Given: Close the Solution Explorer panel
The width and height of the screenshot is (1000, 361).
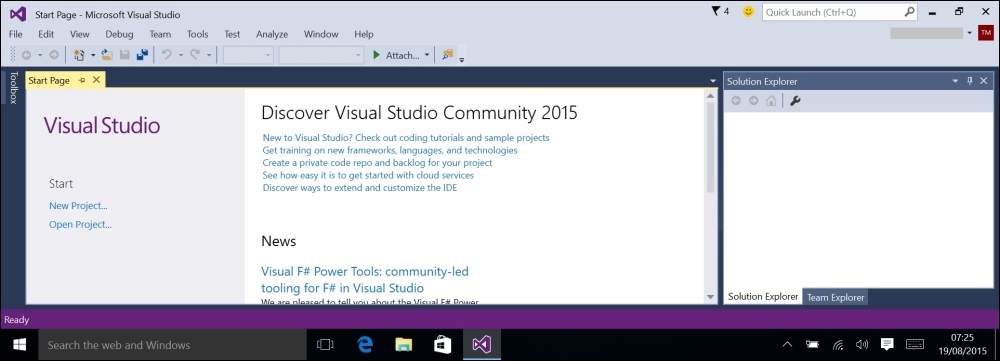Looking at the screenshot, I should point(984,81).
